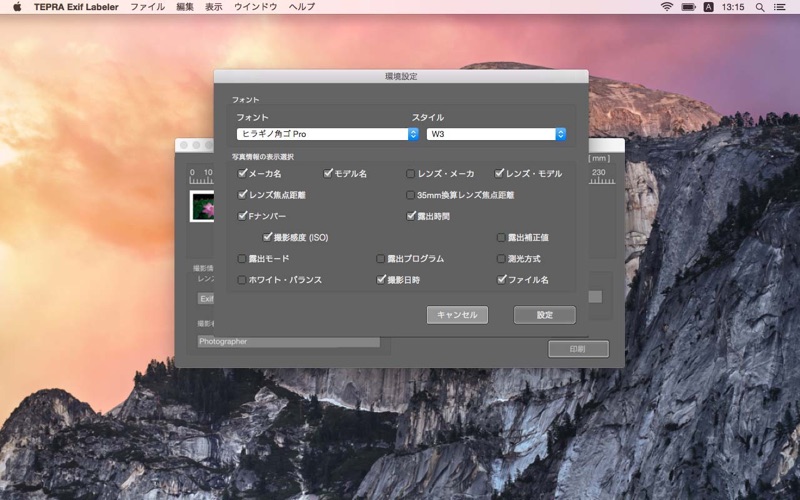Uncheck the レンズ焦点距離 checkbox
Screen dimensions: 800x500
click(x=242, y=195)
